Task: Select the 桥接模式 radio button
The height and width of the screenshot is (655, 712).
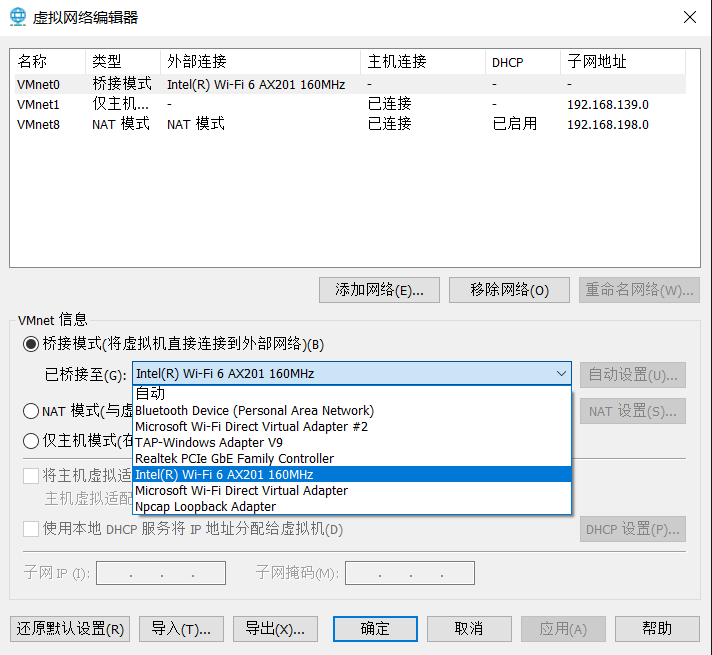Action: (x=31, y=344)
